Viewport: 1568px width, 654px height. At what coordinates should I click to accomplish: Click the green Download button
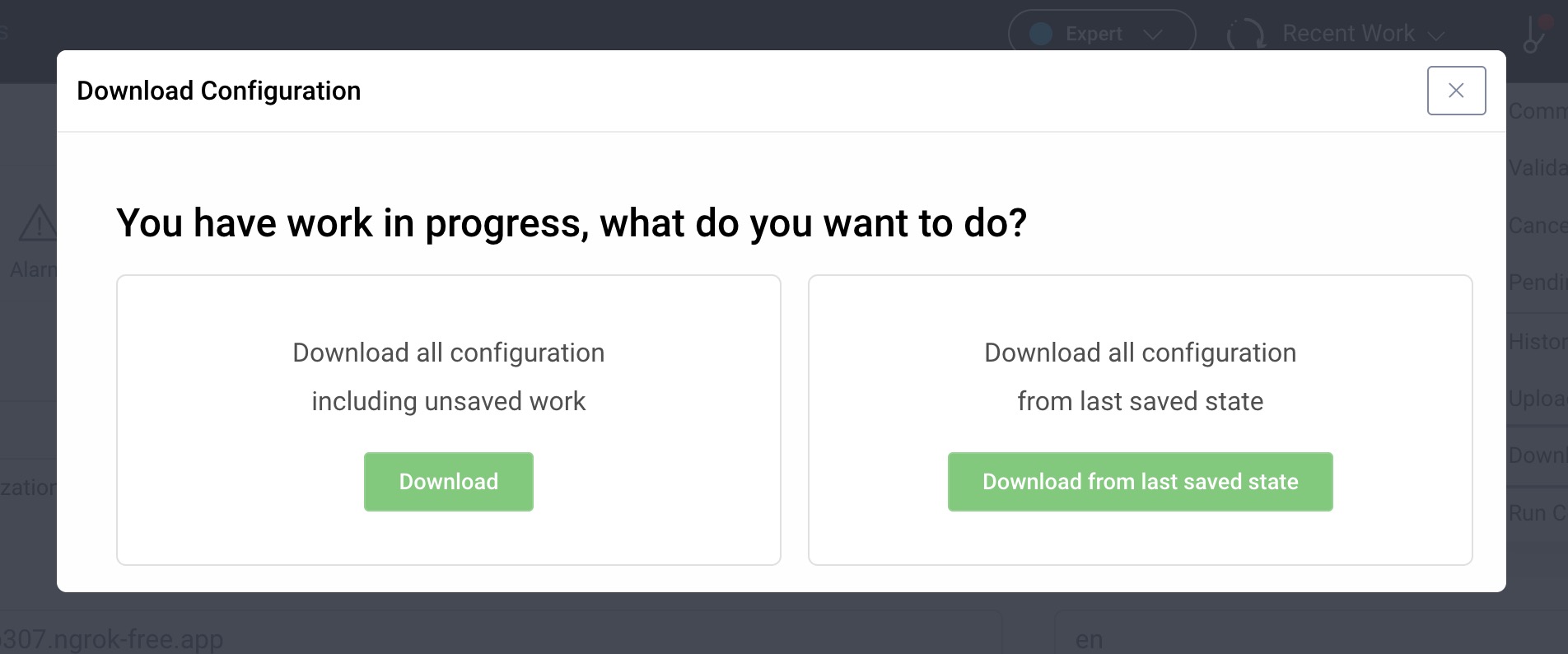(448, 481)
